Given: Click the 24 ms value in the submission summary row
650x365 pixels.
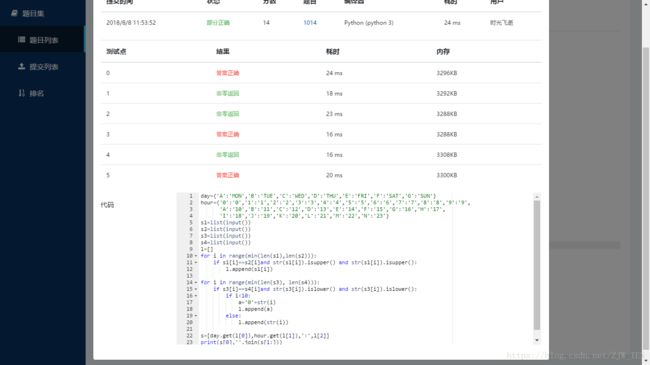Looking at the screenshot, I should coord(452,22).
